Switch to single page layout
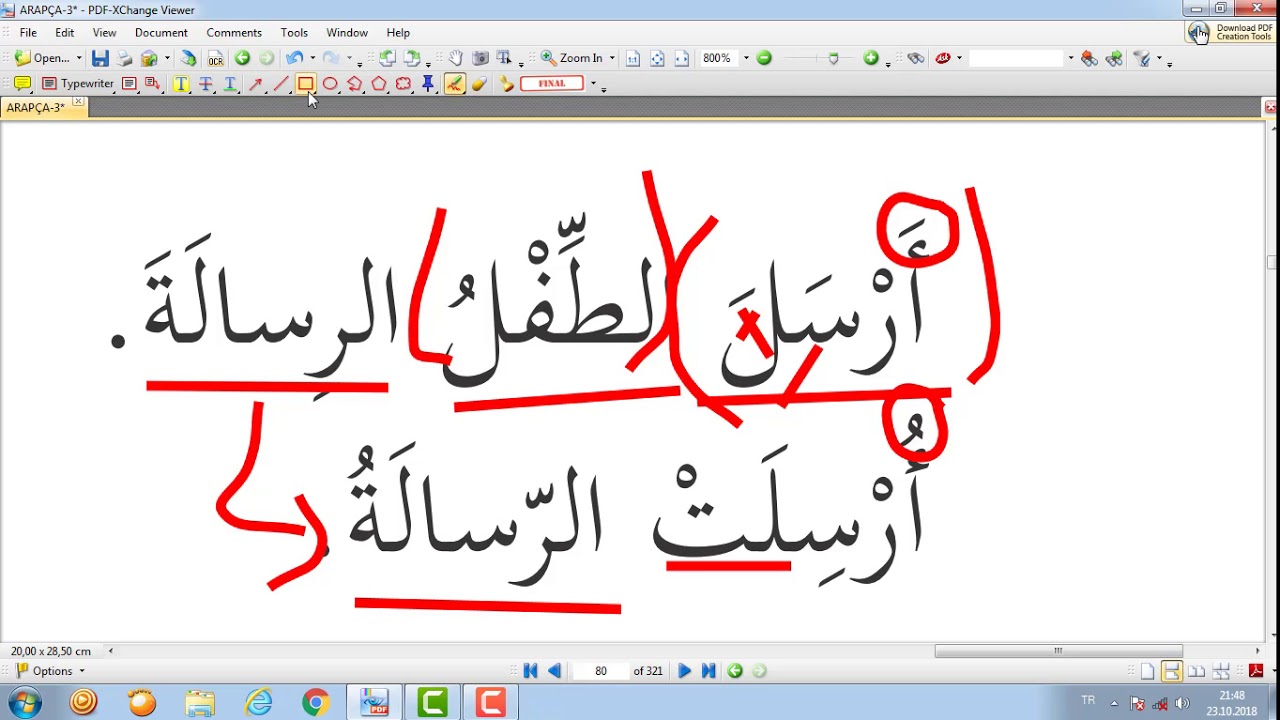Screen dimensions: 1280x720 1147,671
